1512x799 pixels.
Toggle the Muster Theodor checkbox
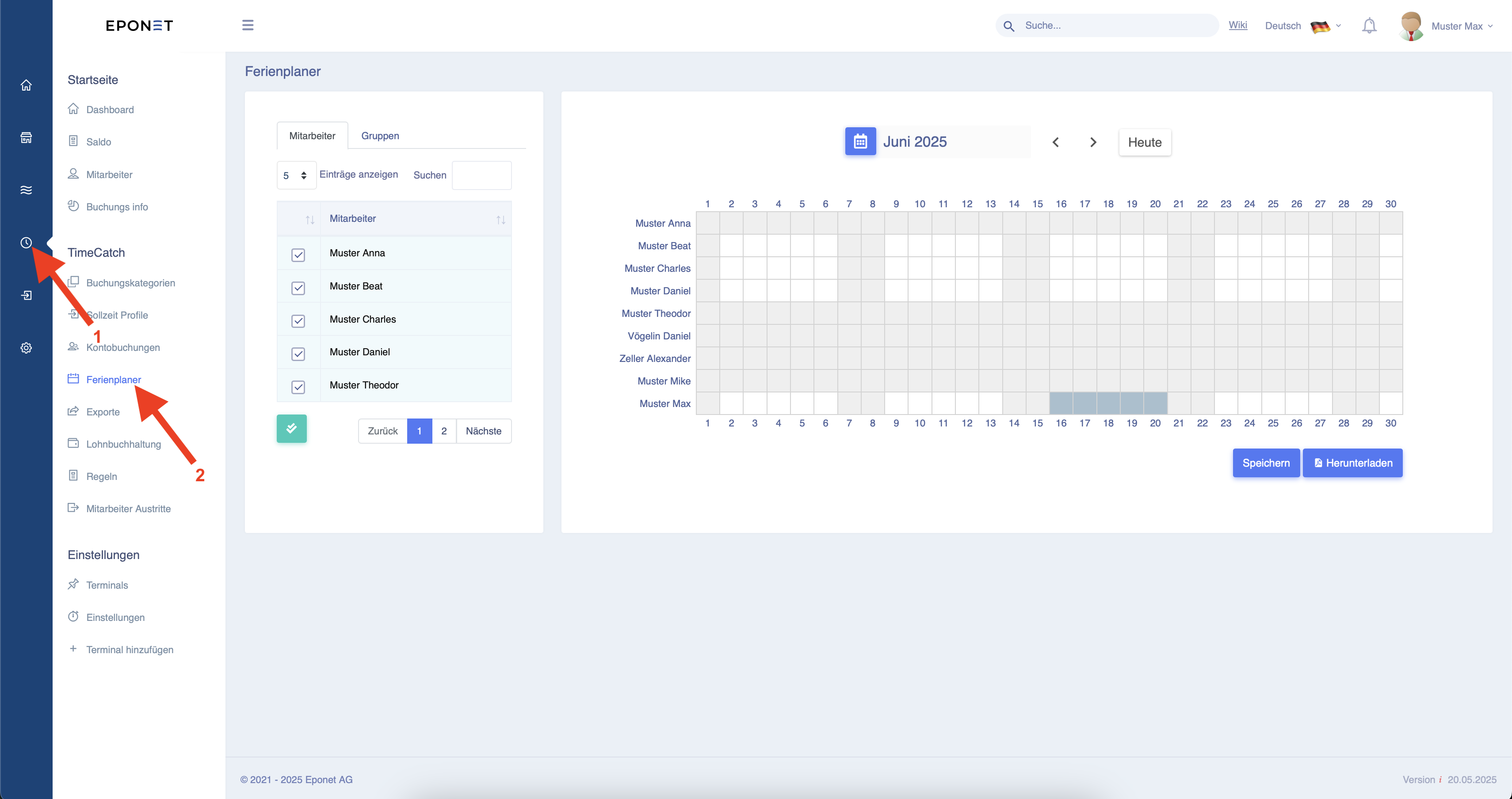(298, 387)
